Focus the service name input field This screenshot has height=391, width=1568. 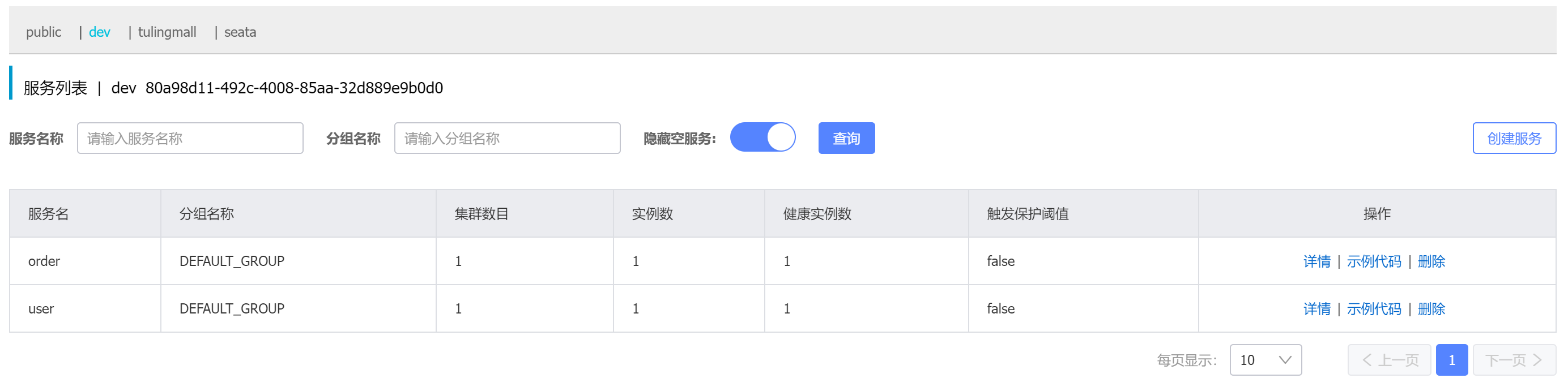(190, 139)
